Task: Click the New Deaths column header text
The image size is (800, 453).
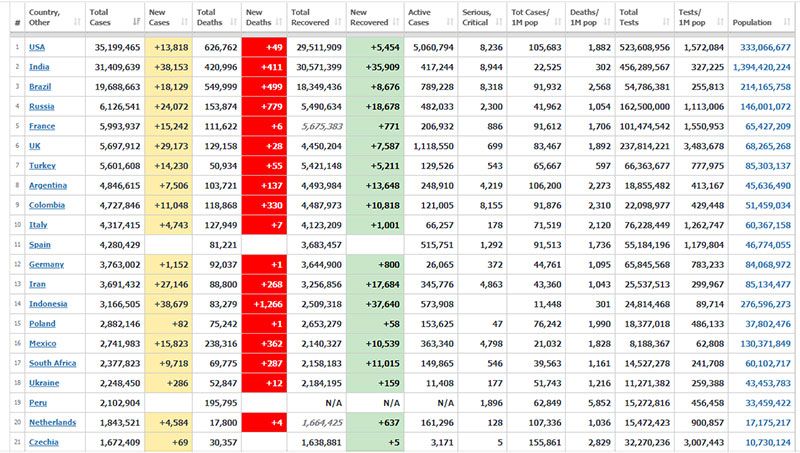Action: [258, 17]
